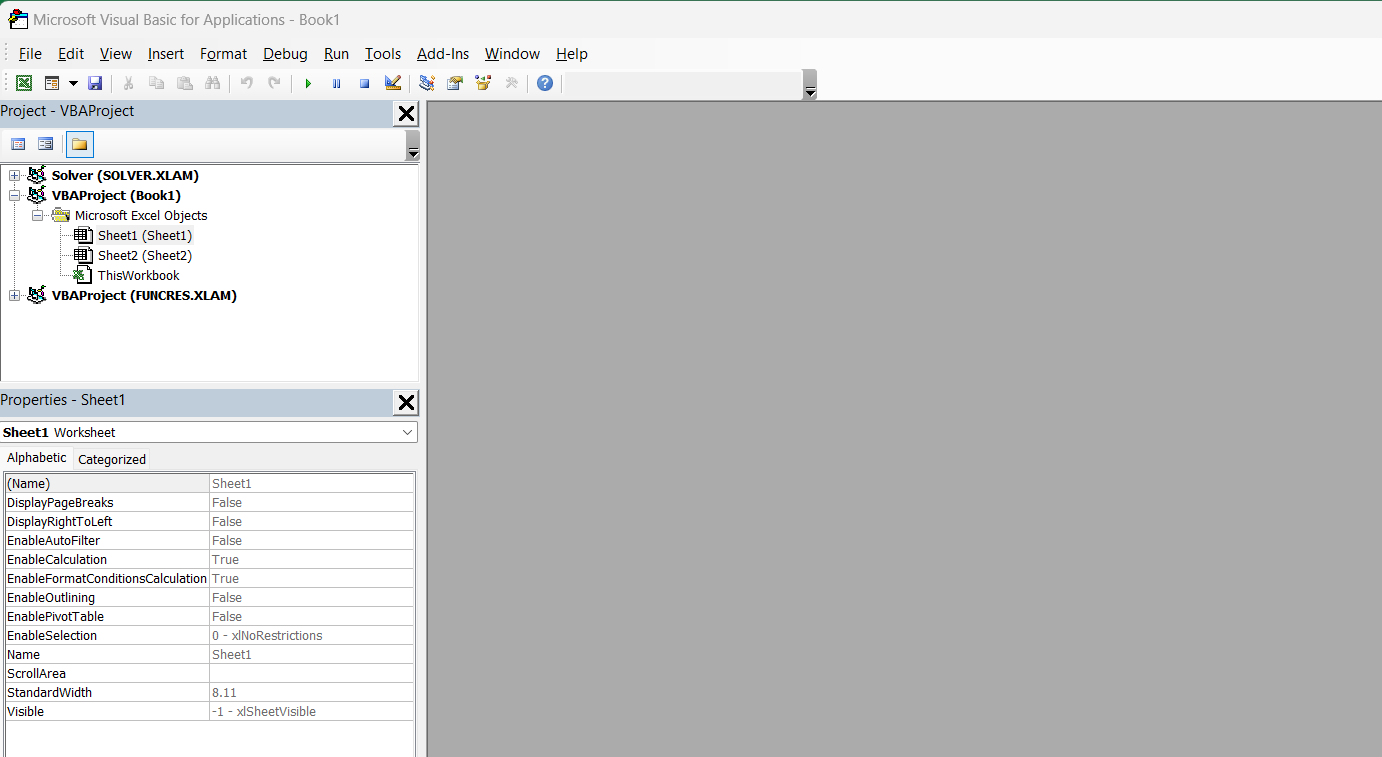Click the Cut scissors icon
The height and width of the screenshot is (757, 1382).
(128, 83)
